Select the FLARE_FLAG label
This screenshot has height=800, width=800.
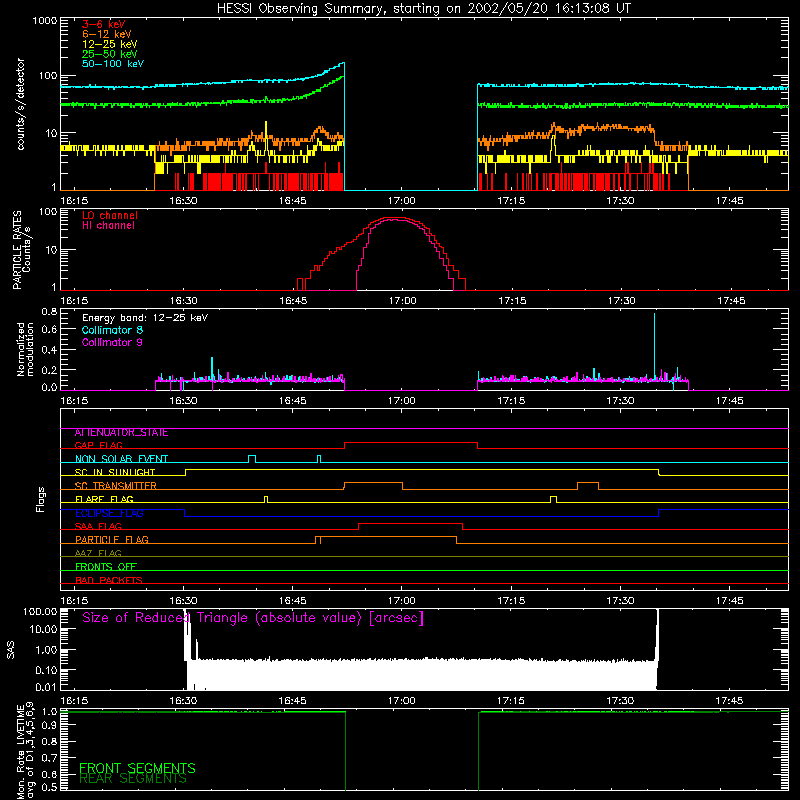pyautogui.click(x=104, y=499)
